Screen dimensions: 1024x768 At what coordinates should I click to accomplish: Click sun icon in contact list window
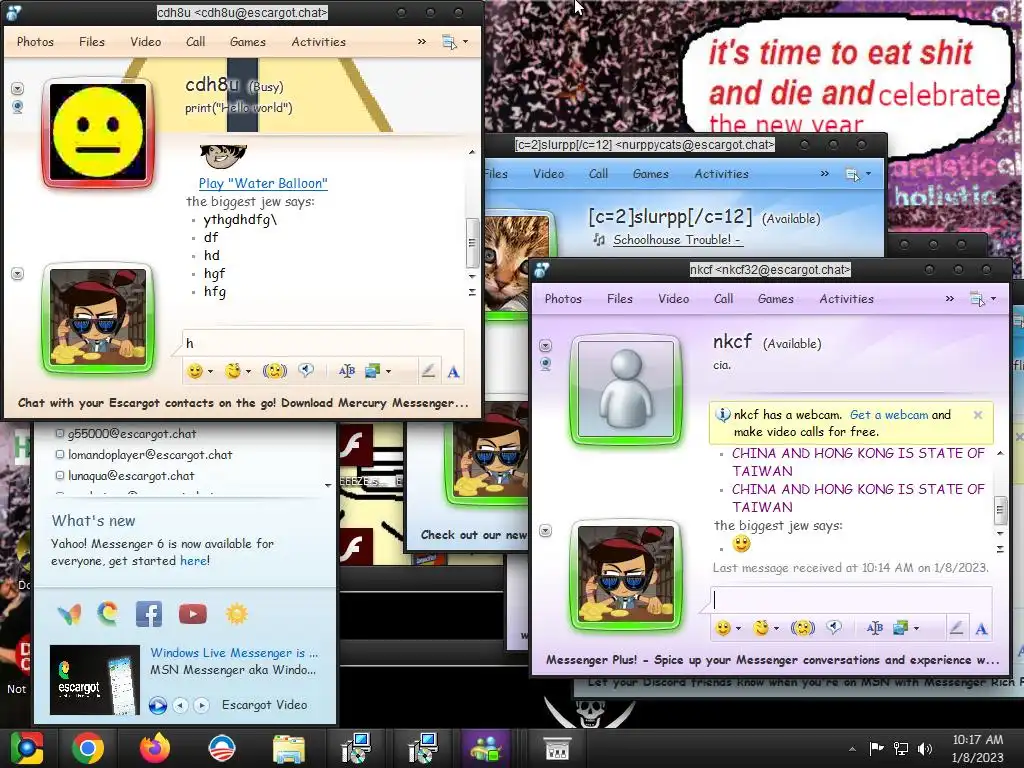[236, 614]
